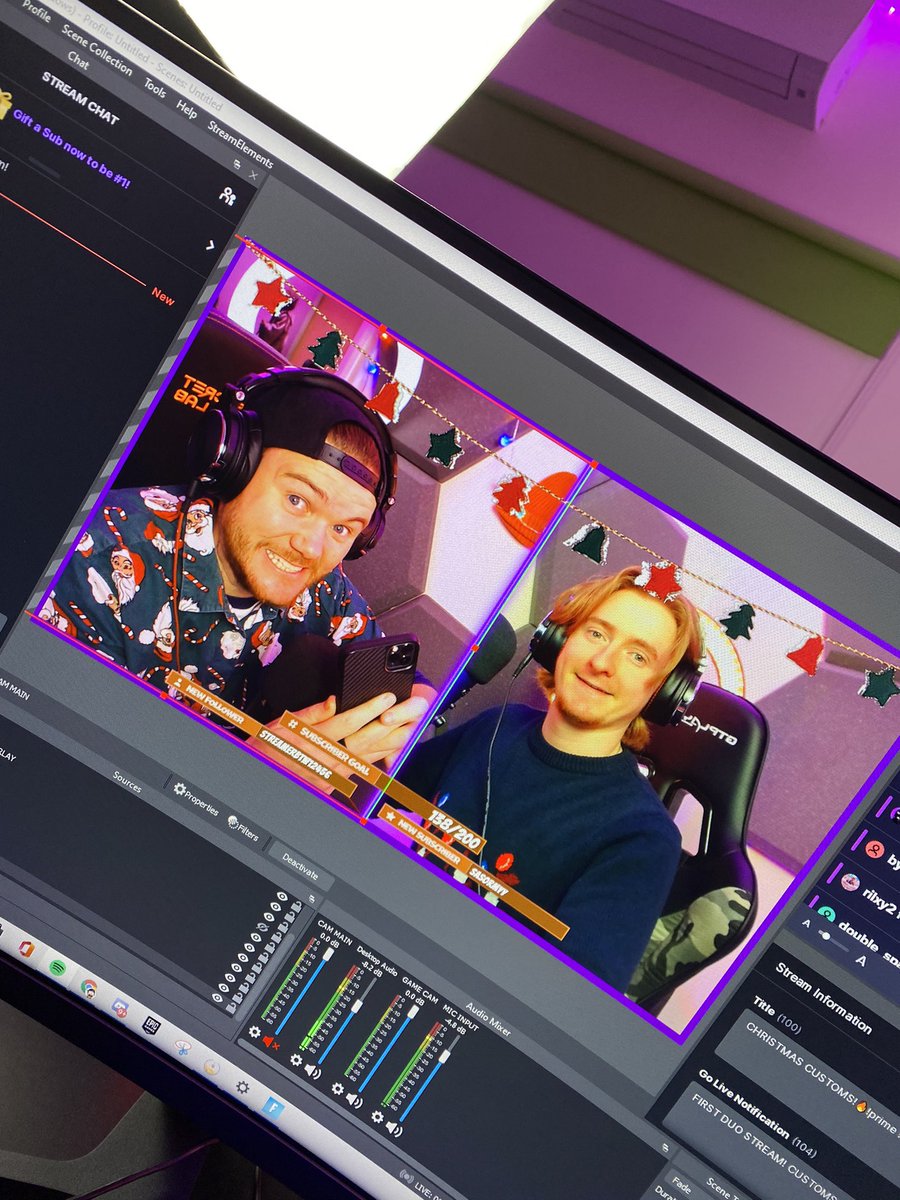Expand the chat leaderboard chevron arrow

coord(211,245)
